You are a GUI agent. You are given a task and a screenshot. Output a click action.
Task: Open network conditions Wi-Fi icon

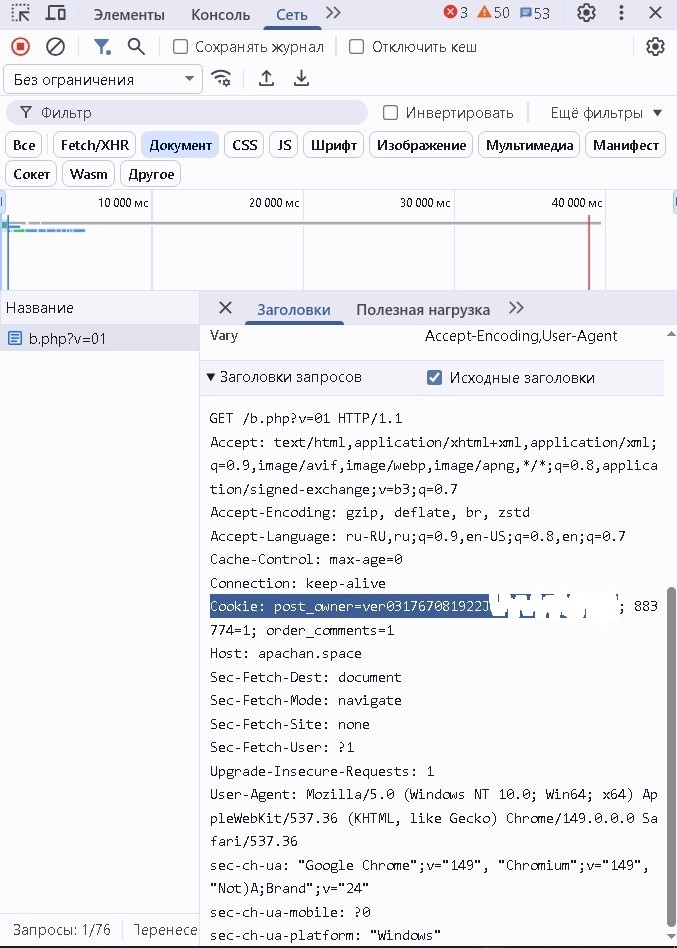pos(221,79)
